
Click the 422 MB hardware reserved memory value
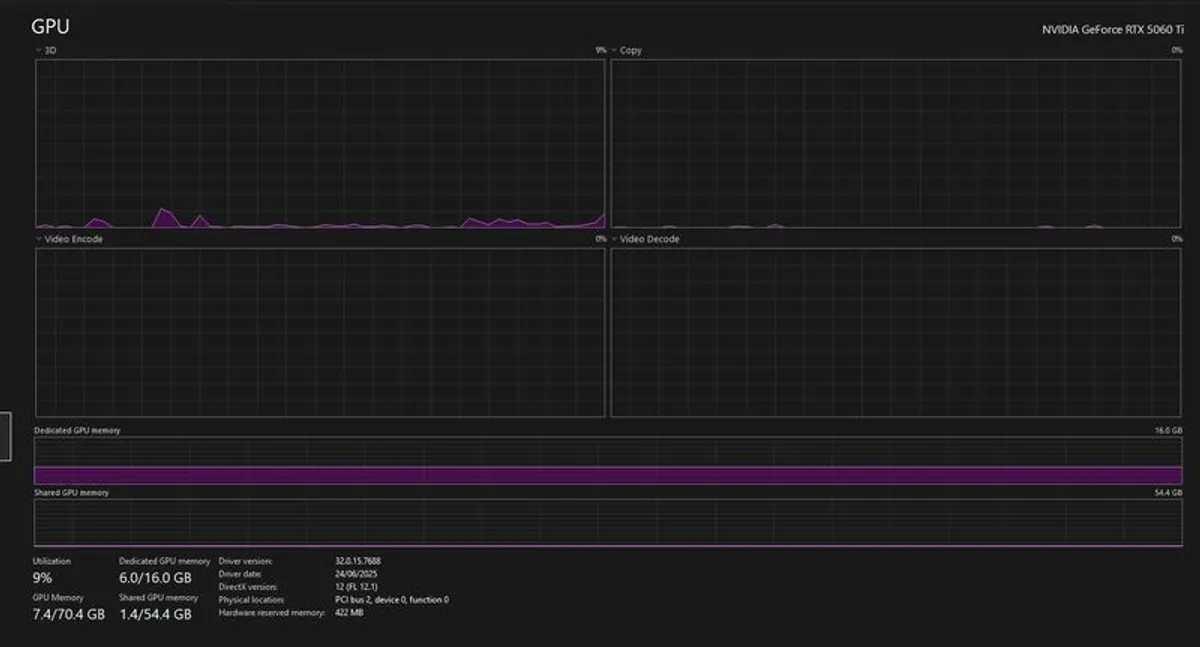click(x=349, y=613)
